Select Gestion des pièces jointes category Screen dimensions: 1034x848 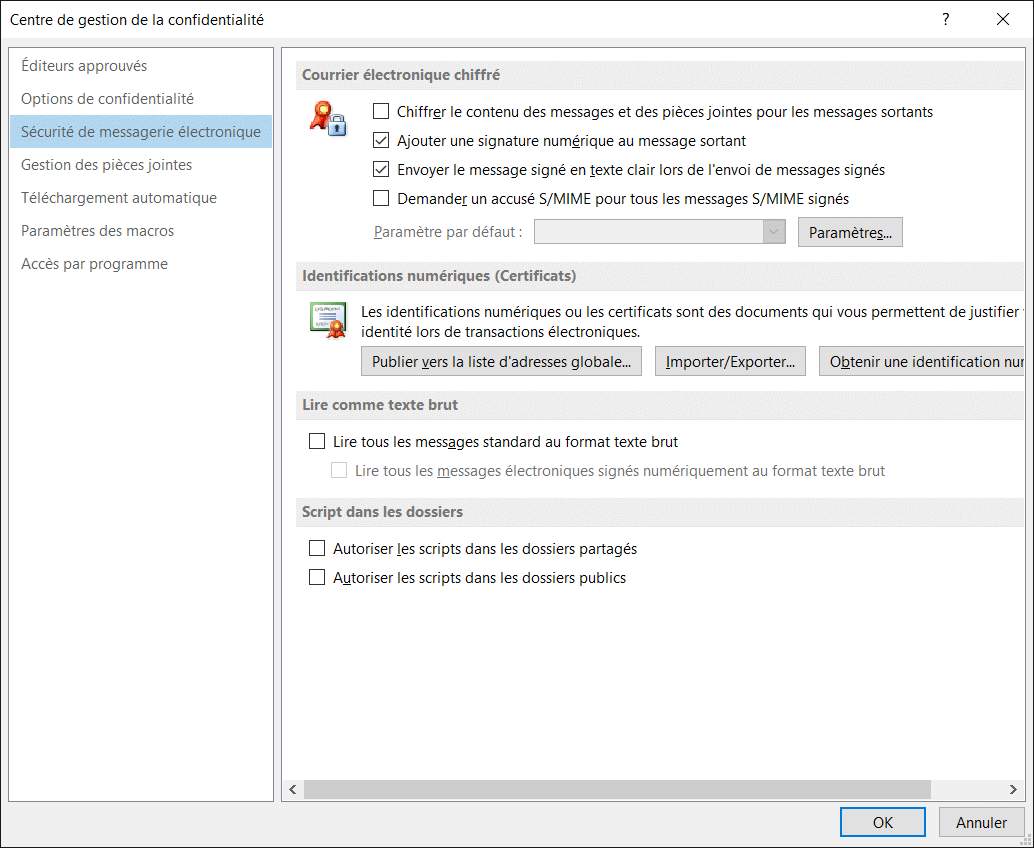tap(106, 165)
